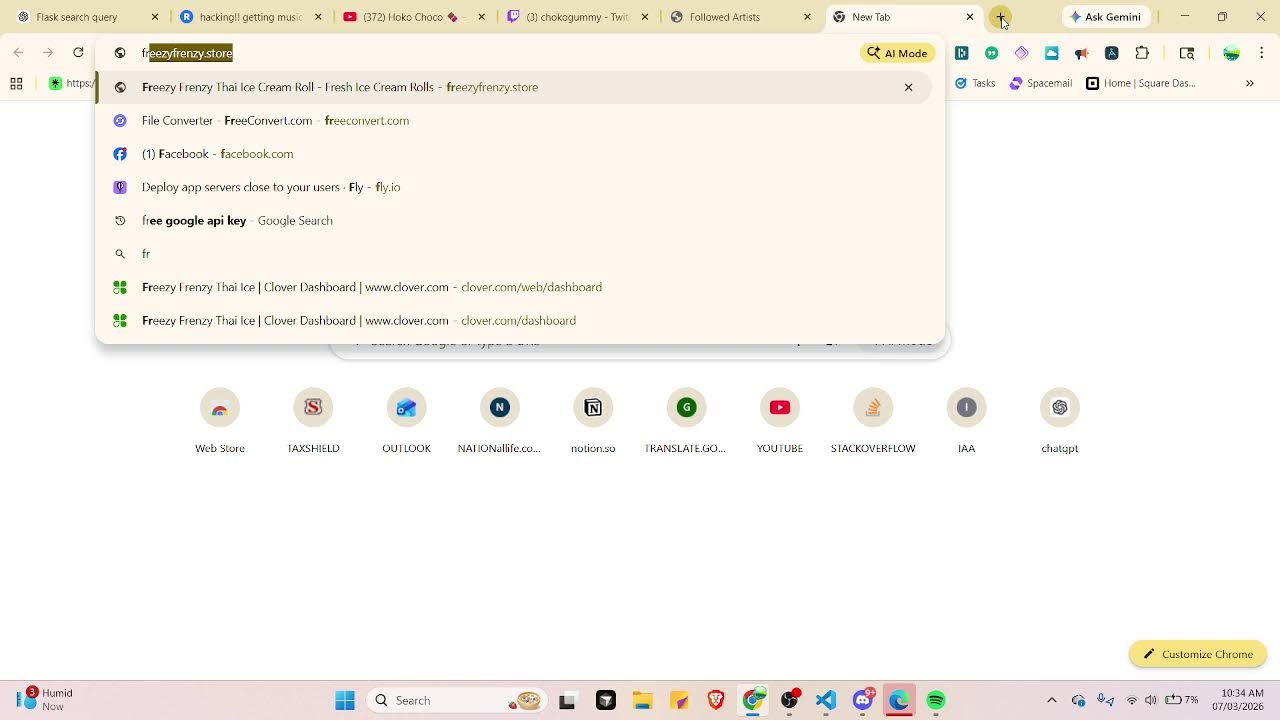Open AI Mode in the address bar
Viewport: 1280px width, 720px height.
coord(898,53)
